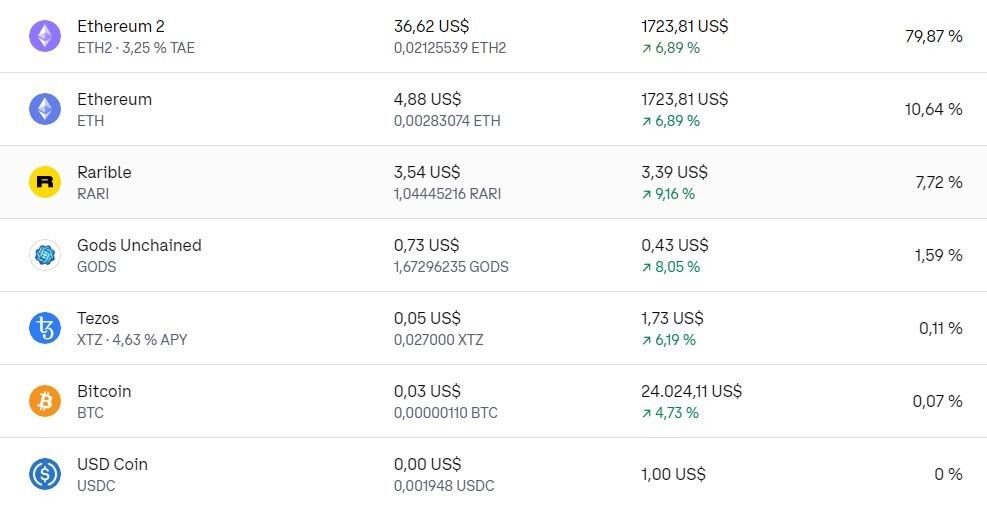Click the green arrow next to 9,16 %

point(646,195)
